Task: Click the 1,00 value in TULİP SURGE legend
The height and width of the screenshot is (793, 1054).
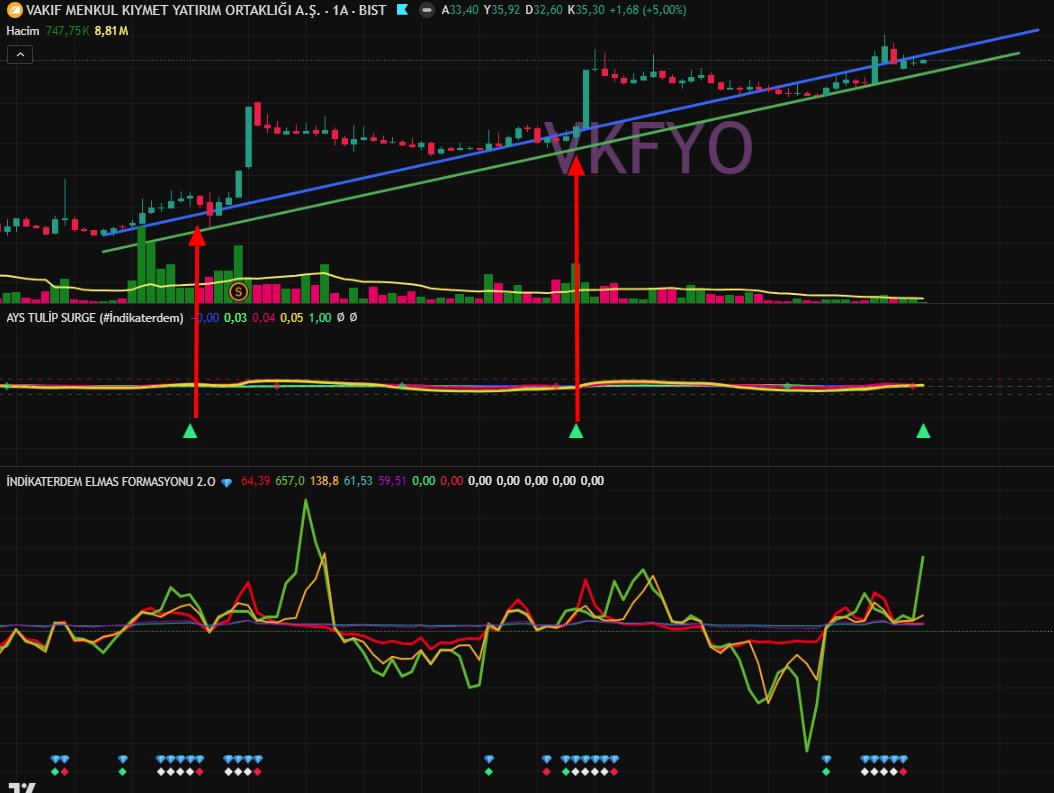Action: pos(320,318)
